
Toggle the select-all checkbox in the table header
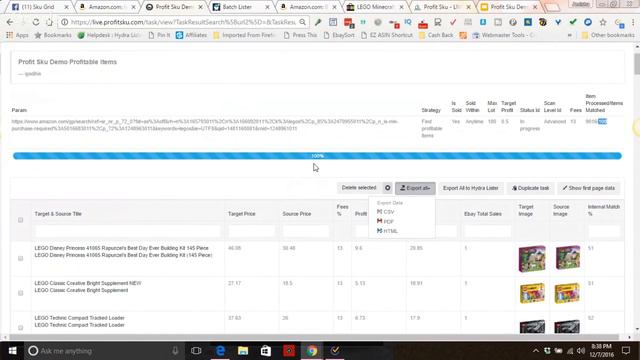[x=20, y=220]
